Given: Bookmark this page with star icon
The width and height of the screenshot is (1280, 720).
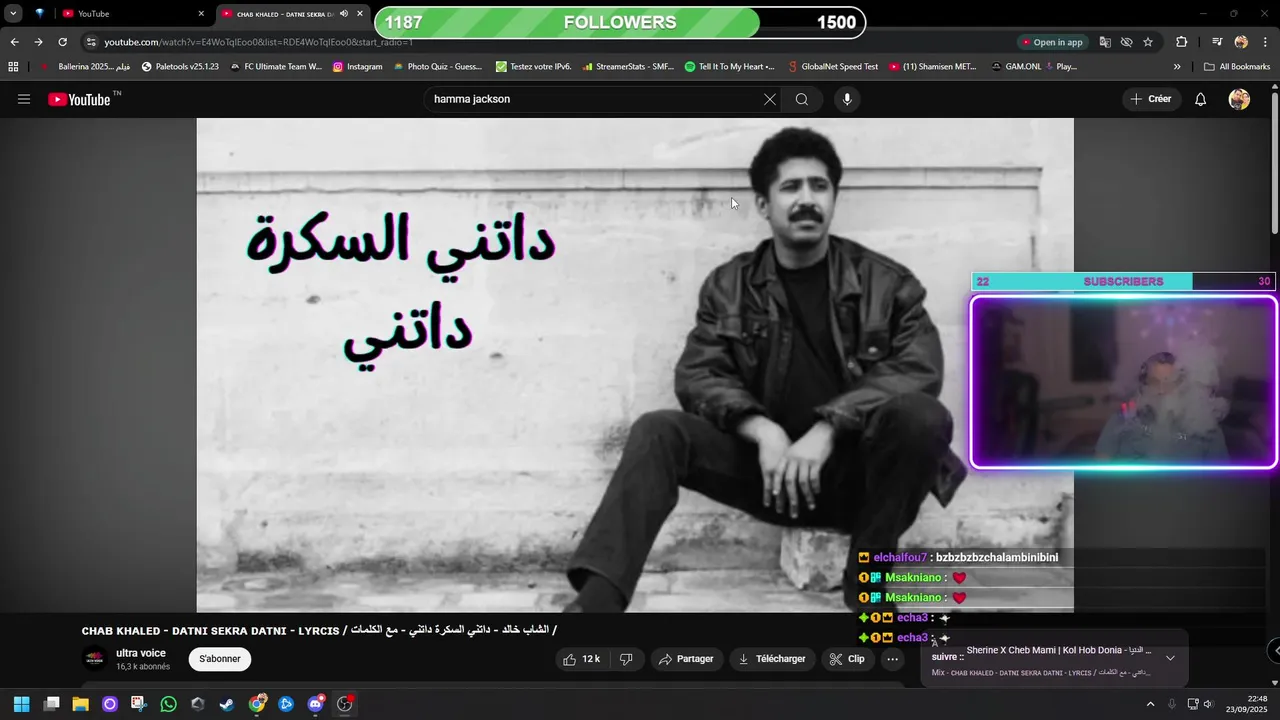Looking at the screenshot, I should [x=1148, y=42].
